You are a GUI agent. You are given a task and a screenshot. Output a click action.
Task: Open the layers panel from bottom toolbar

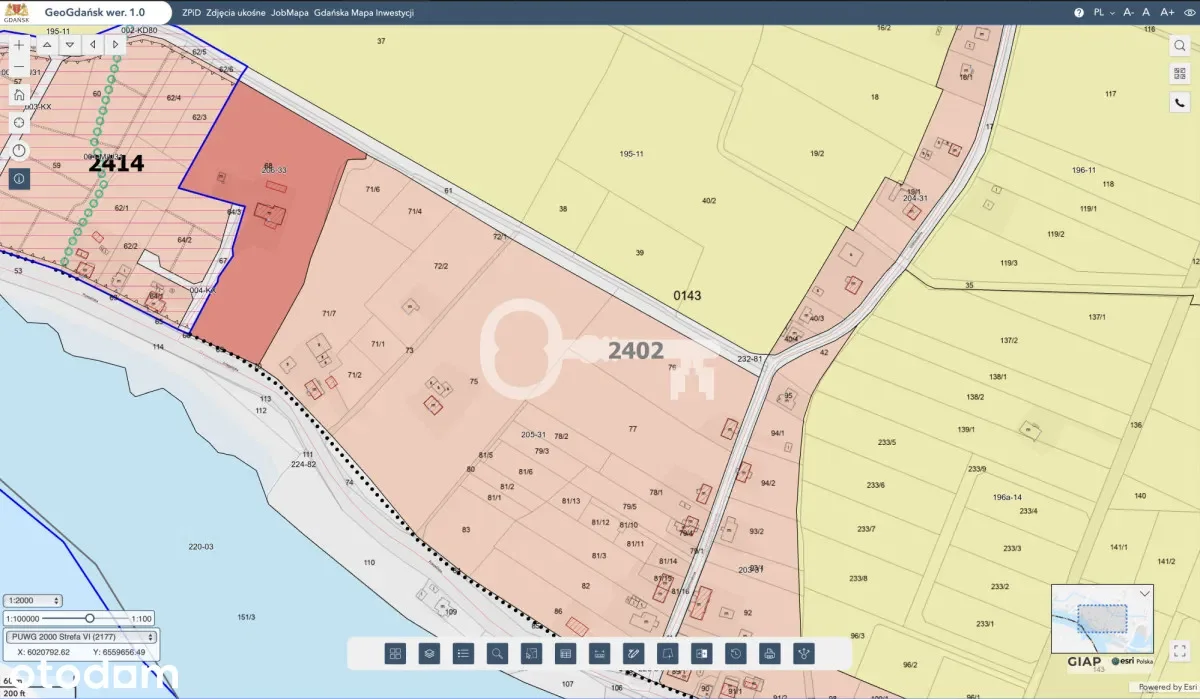tap(429, 653)
